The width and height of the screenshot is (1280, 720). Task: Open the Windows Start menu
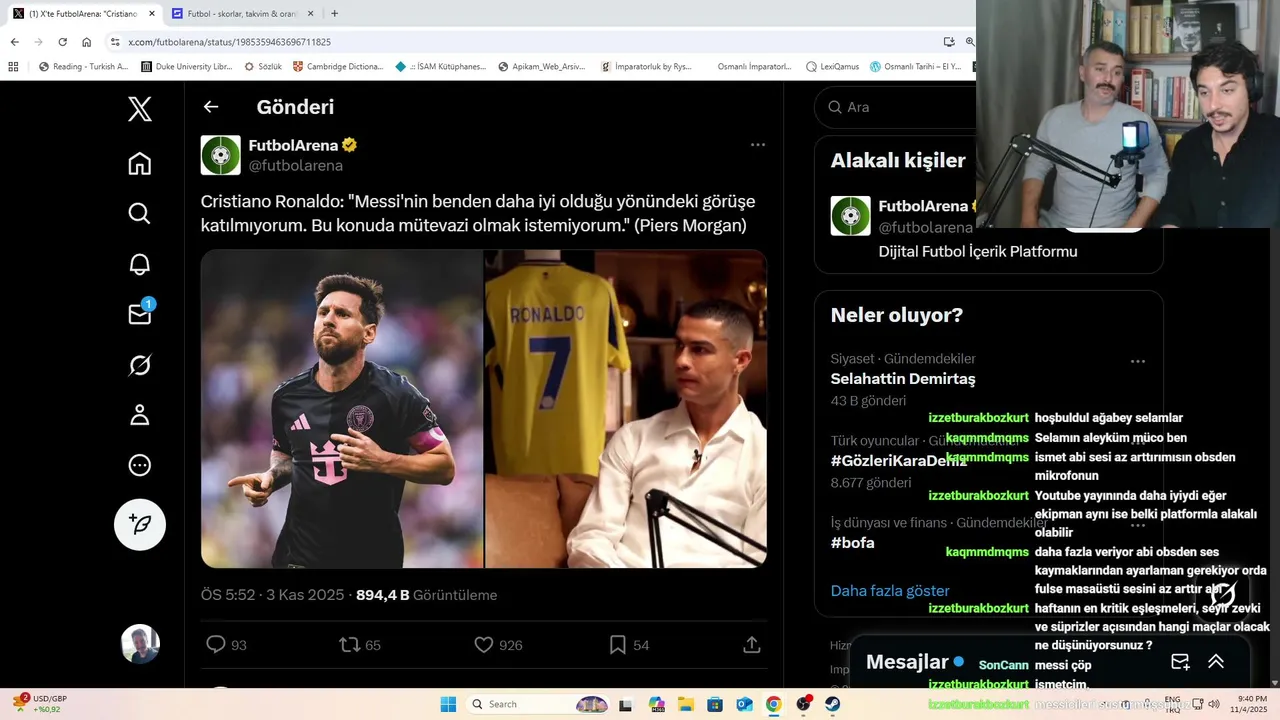click(x=448, y=704)
